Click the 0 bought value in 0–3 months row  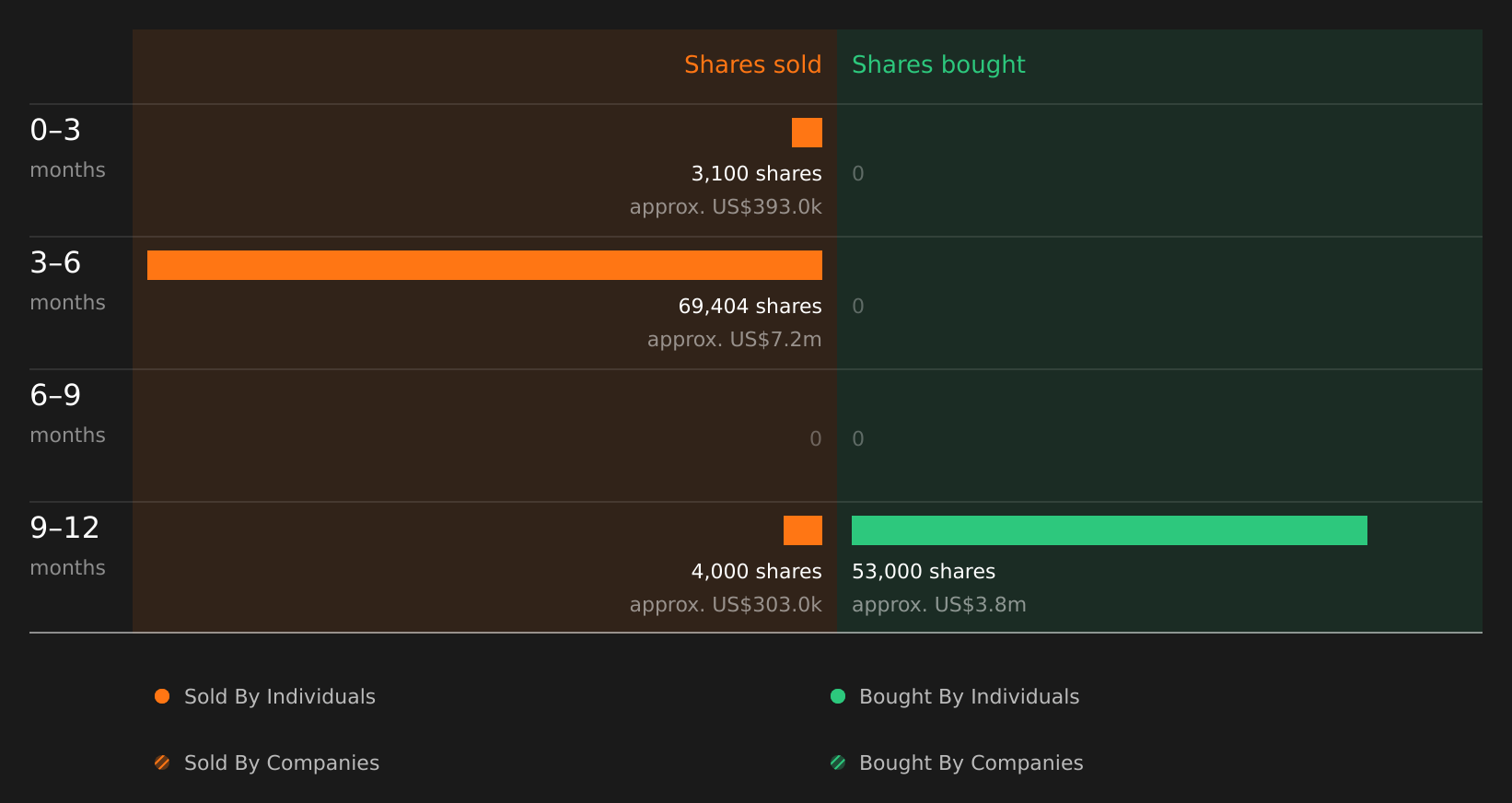pos(858,174)
